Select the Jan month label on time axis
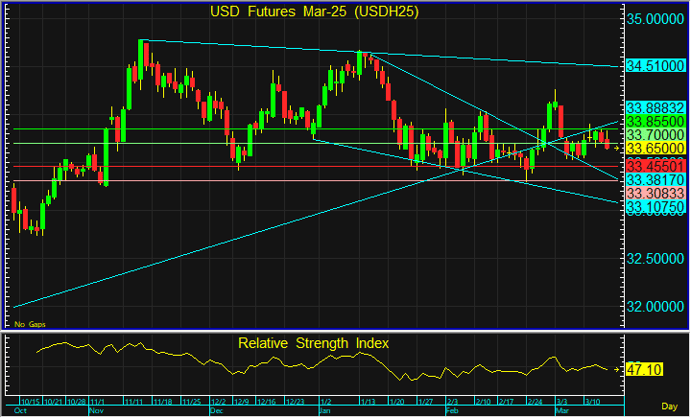691x418 pixels. tap(323, 411)
